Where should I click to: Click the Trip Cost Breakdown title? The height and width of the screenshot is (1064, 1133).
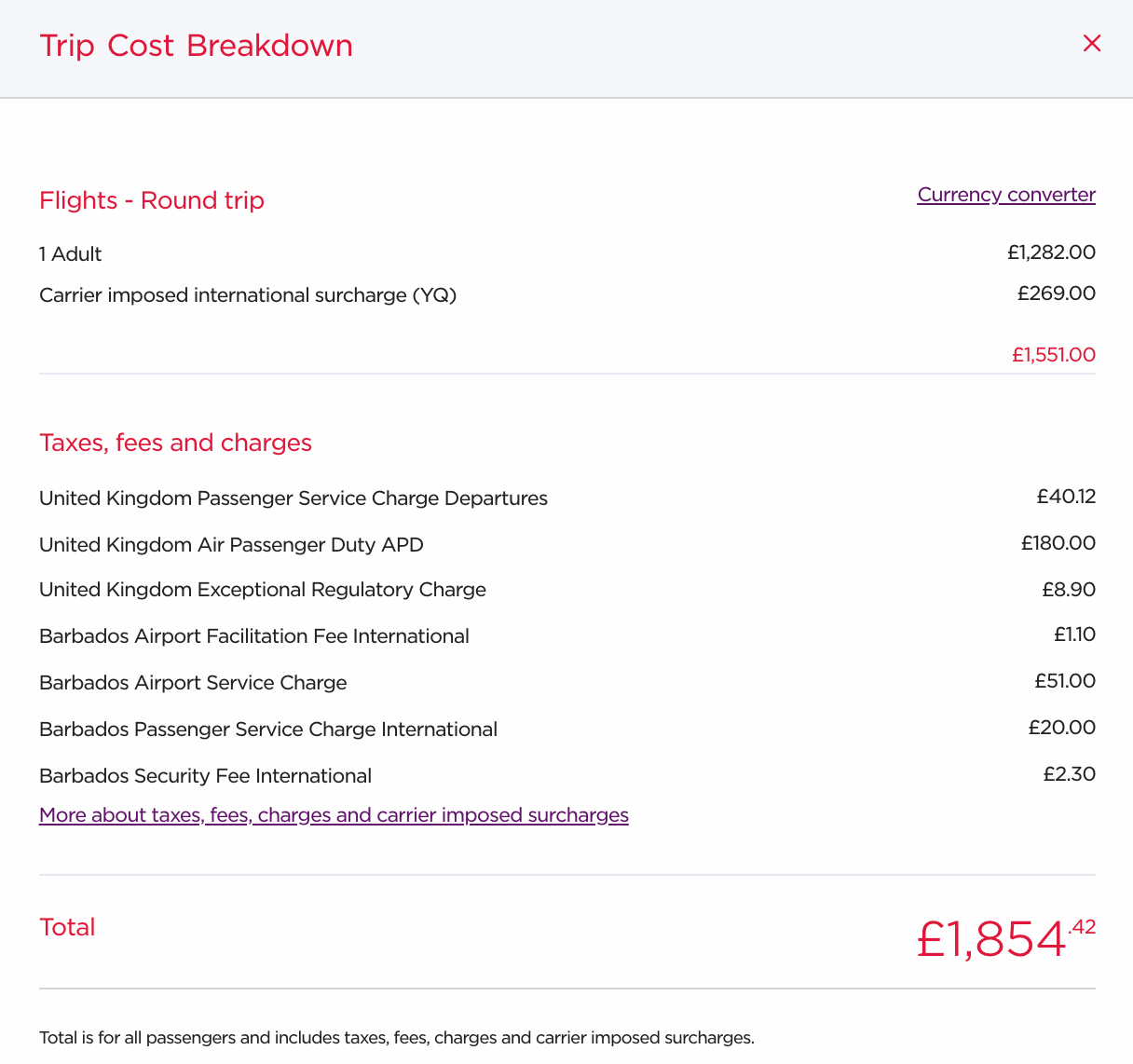196,46
